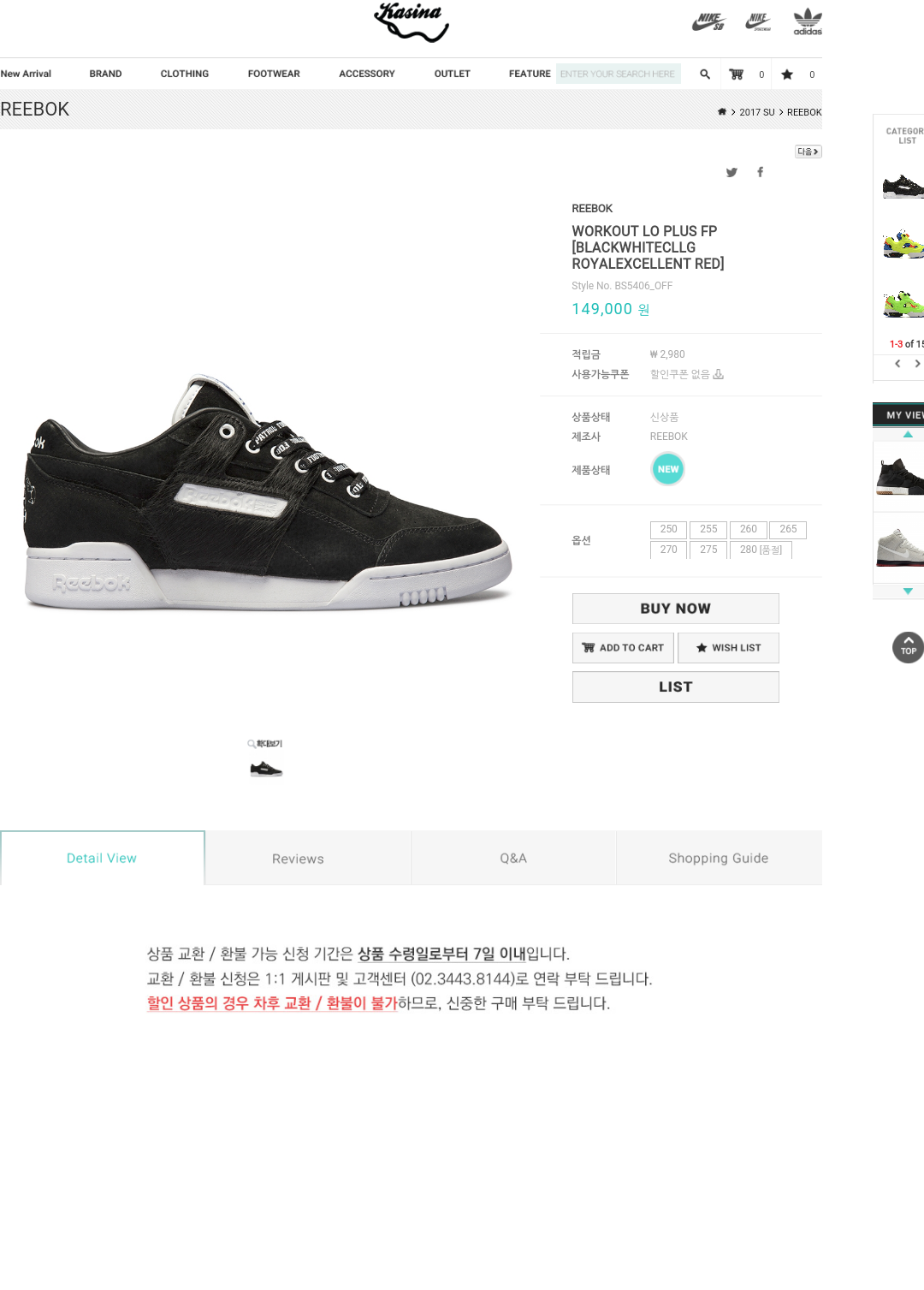Open the adidas brand logo

(808, 21)
